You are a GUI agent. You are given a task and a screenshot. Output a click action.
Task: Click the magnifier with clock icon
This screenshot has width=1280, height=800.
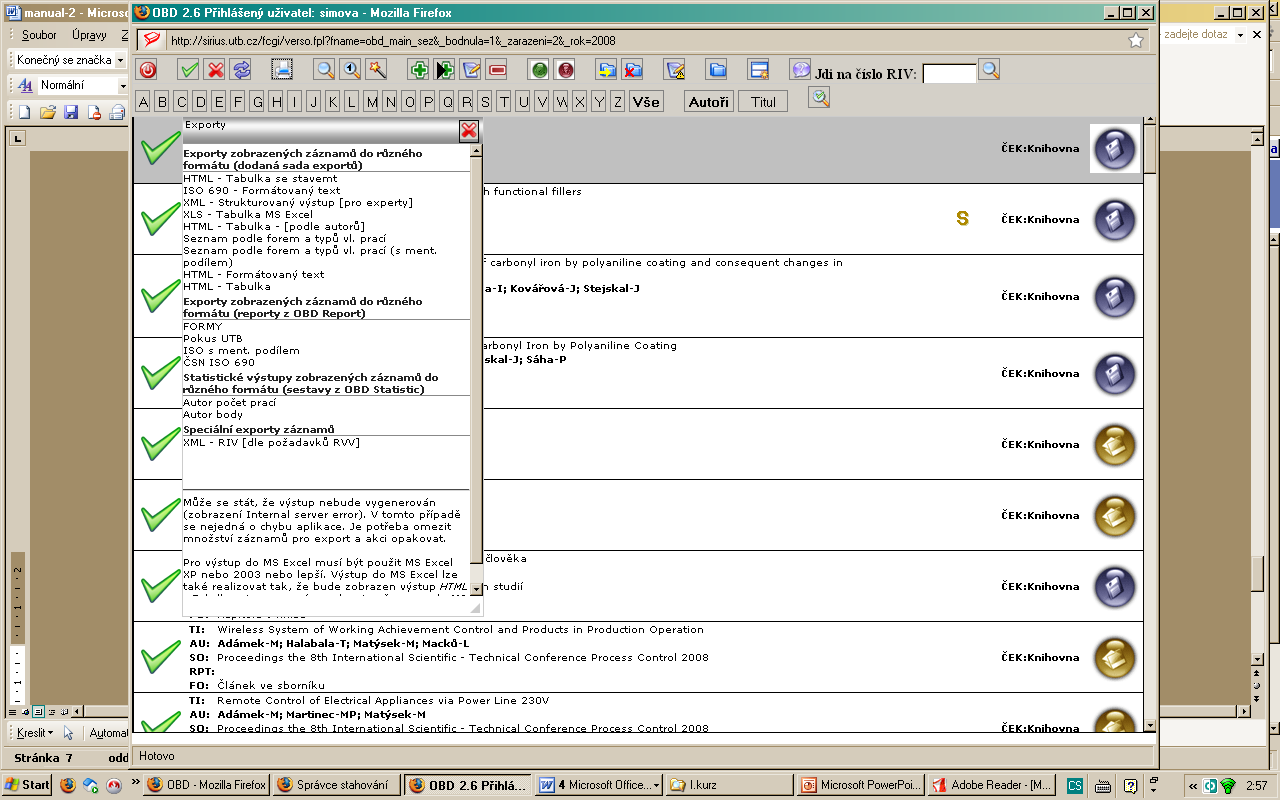(x=351, y=70)
